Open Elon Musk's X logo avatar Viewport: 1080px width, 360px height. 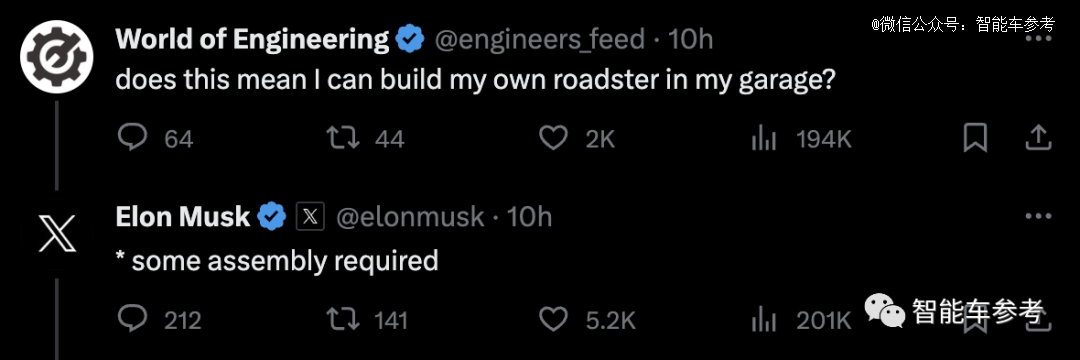[56, 234]
